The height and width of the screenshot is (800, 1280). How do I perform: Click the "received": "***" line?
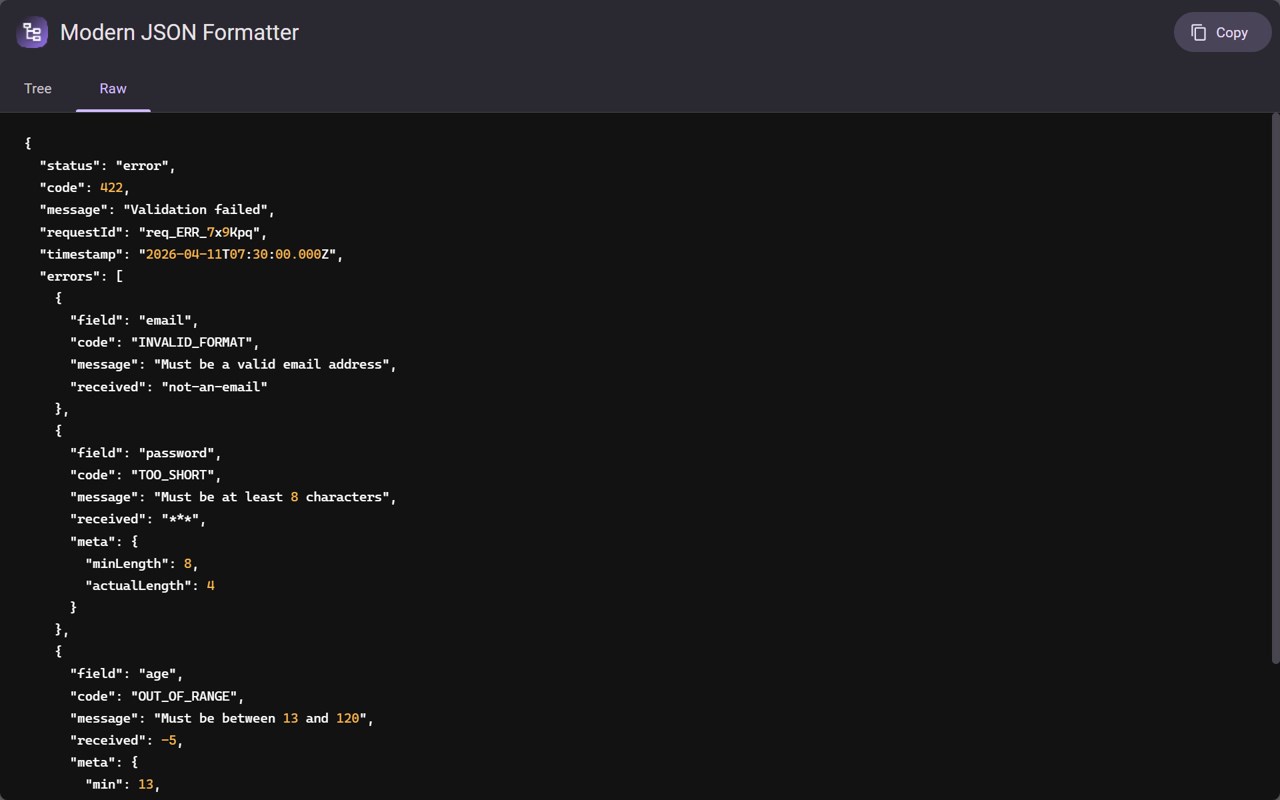click(138, 519)
